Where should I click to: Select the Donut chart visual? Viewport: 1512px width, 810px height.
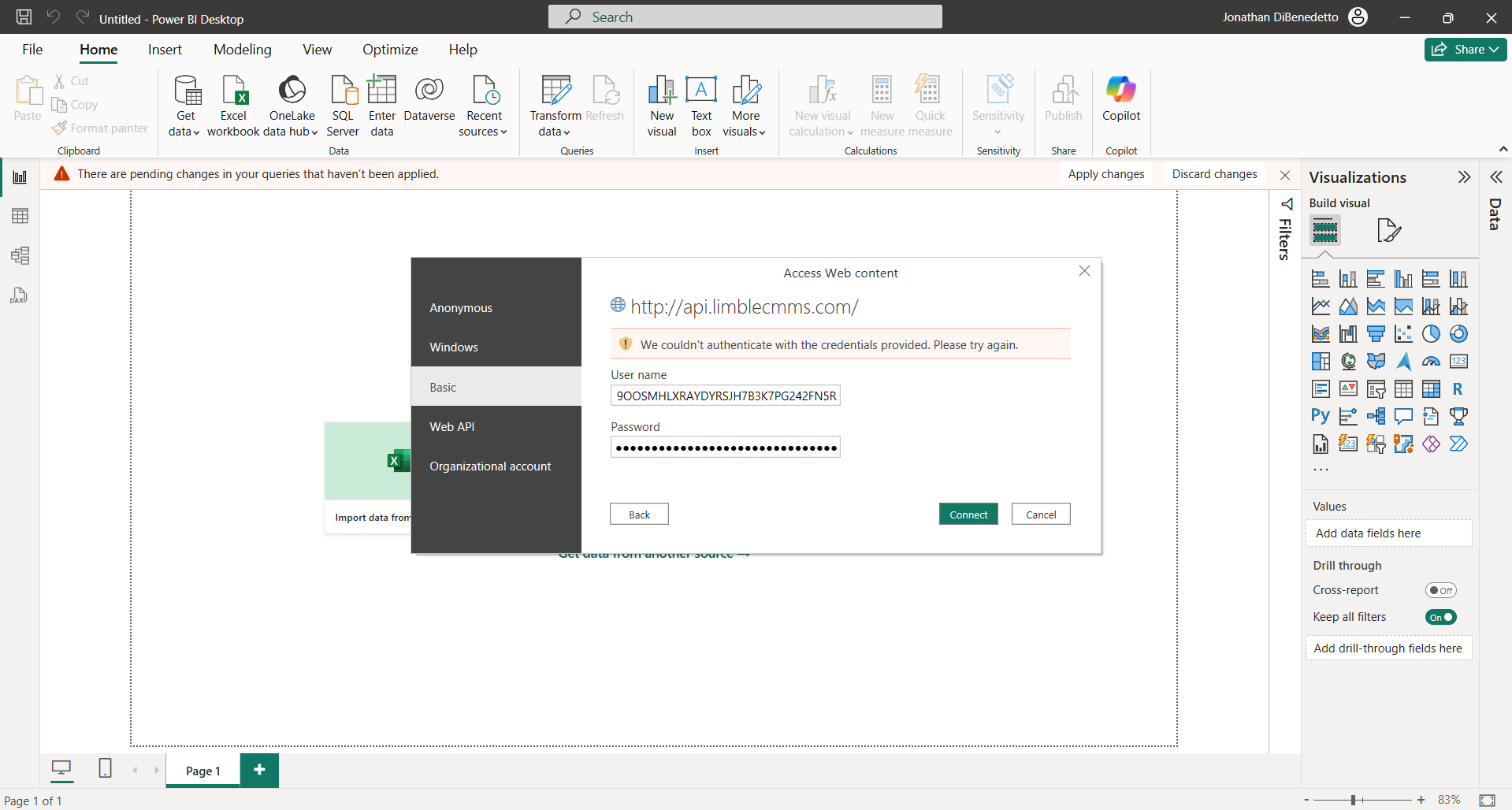point(1458,334)
